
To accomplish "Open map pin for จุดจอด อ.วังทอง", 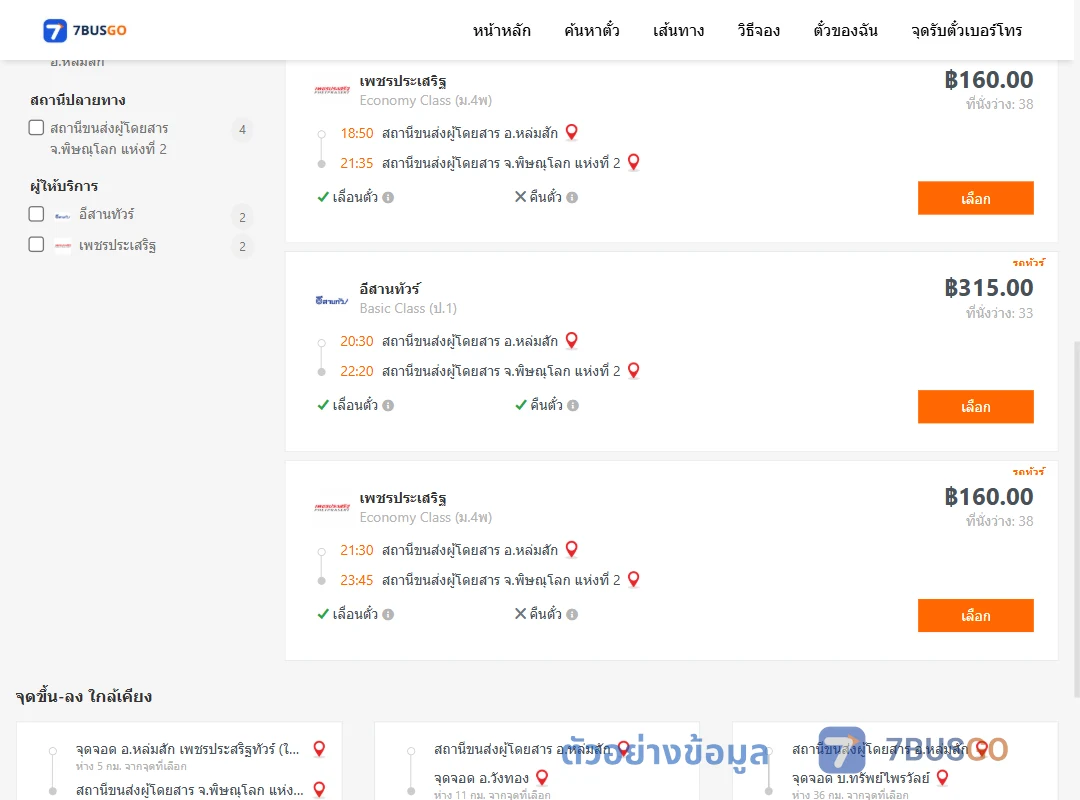I will pyautogui.click(x=542, y=777).
